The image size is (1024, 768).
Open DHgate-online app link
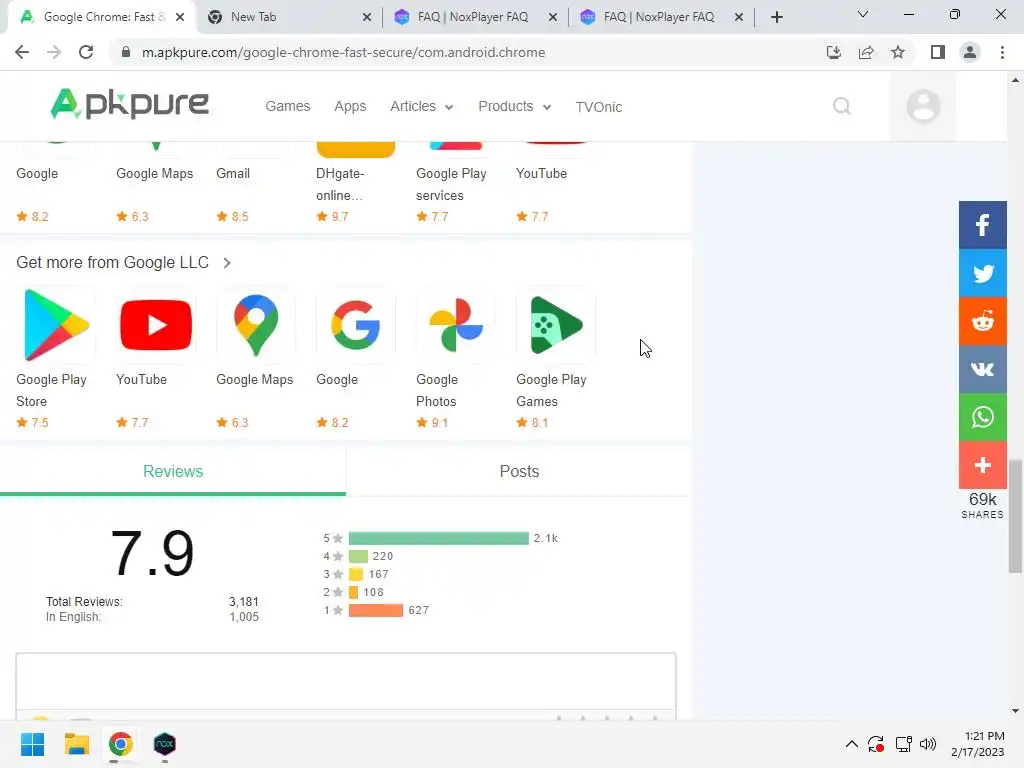(340, 184)
